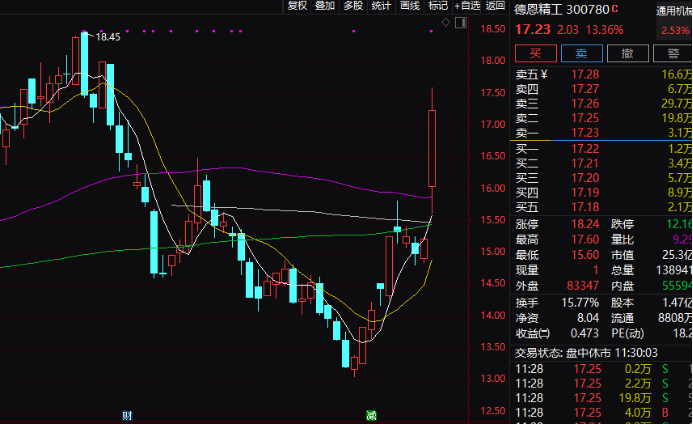693x424 pixels.
Task: Click the 量比 label
Action: tap(622, 240)
